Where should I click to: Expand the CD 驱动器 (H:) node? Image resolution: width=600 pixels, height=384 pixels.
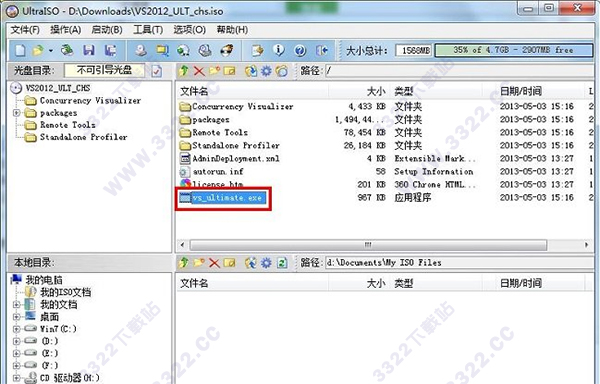pos(16,378)
